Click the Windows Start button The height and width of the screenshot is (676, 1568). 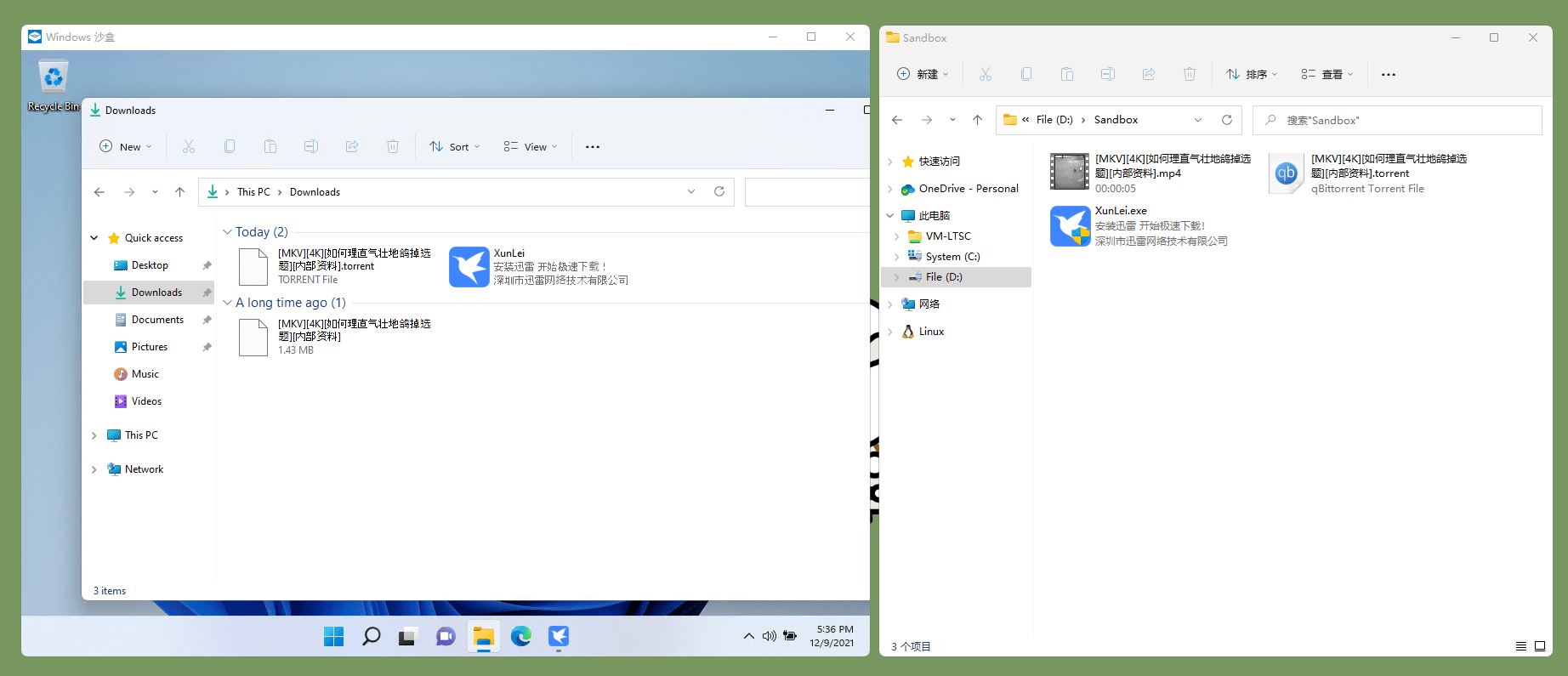[x=333, y=636]
